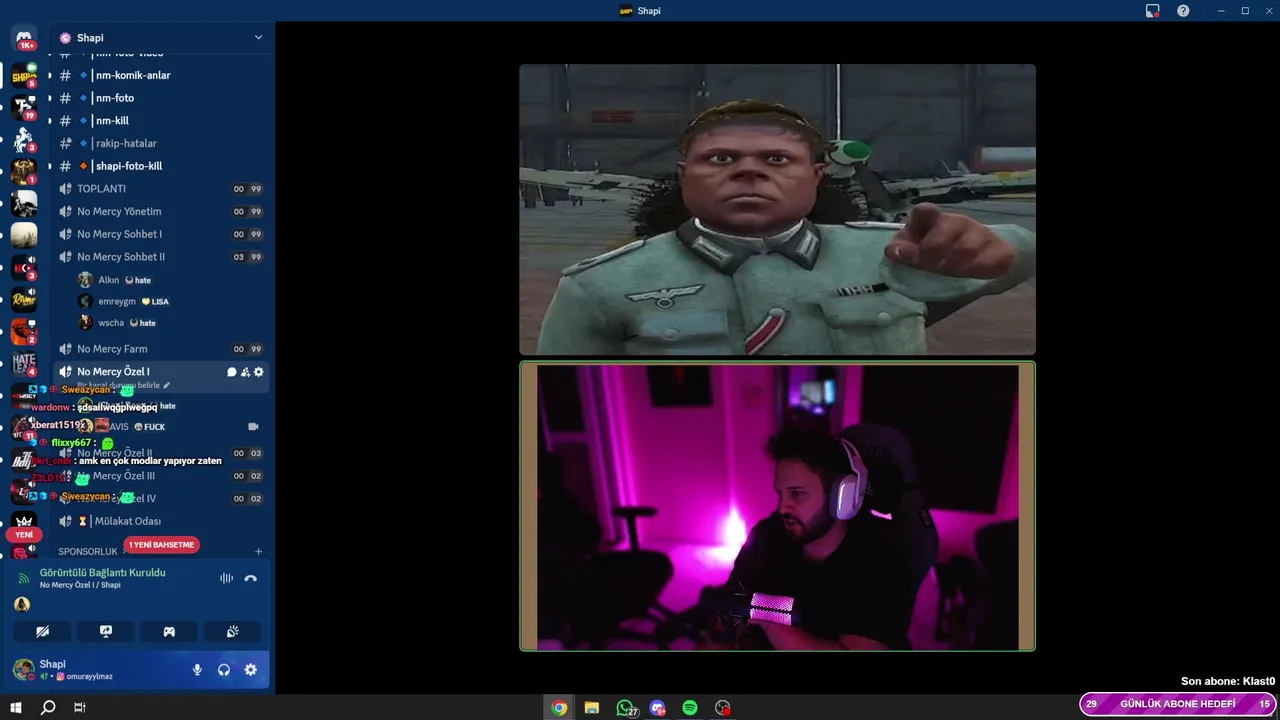Open User Settings gear beside the headphones
Image resolution: width=1280 pixels, height=720 pixels.
click(251, 670)
